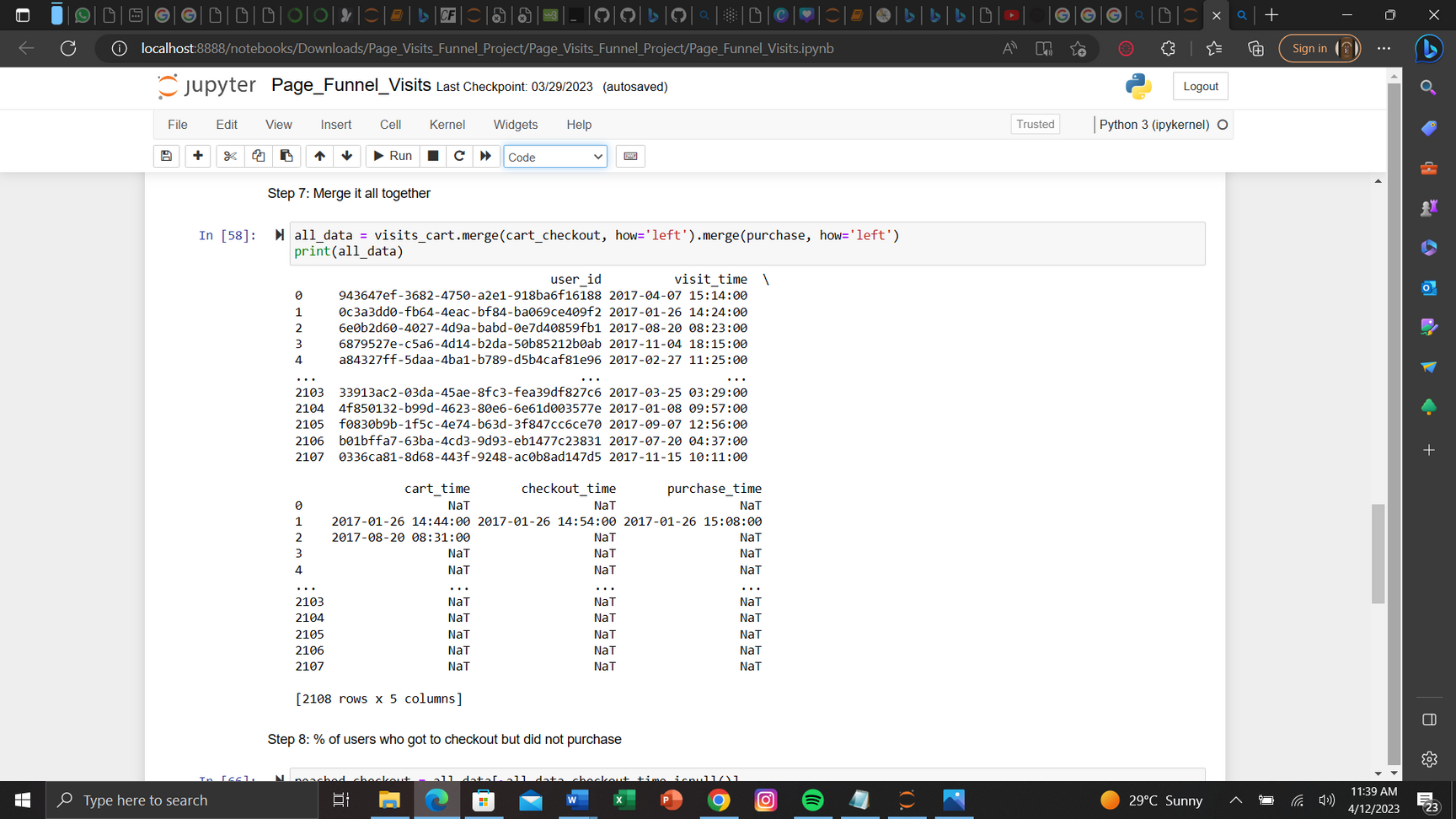Viewport: 1456px width, 819px height.
Task: Open Spotify from the taskbar
Action: click(812, 800)
